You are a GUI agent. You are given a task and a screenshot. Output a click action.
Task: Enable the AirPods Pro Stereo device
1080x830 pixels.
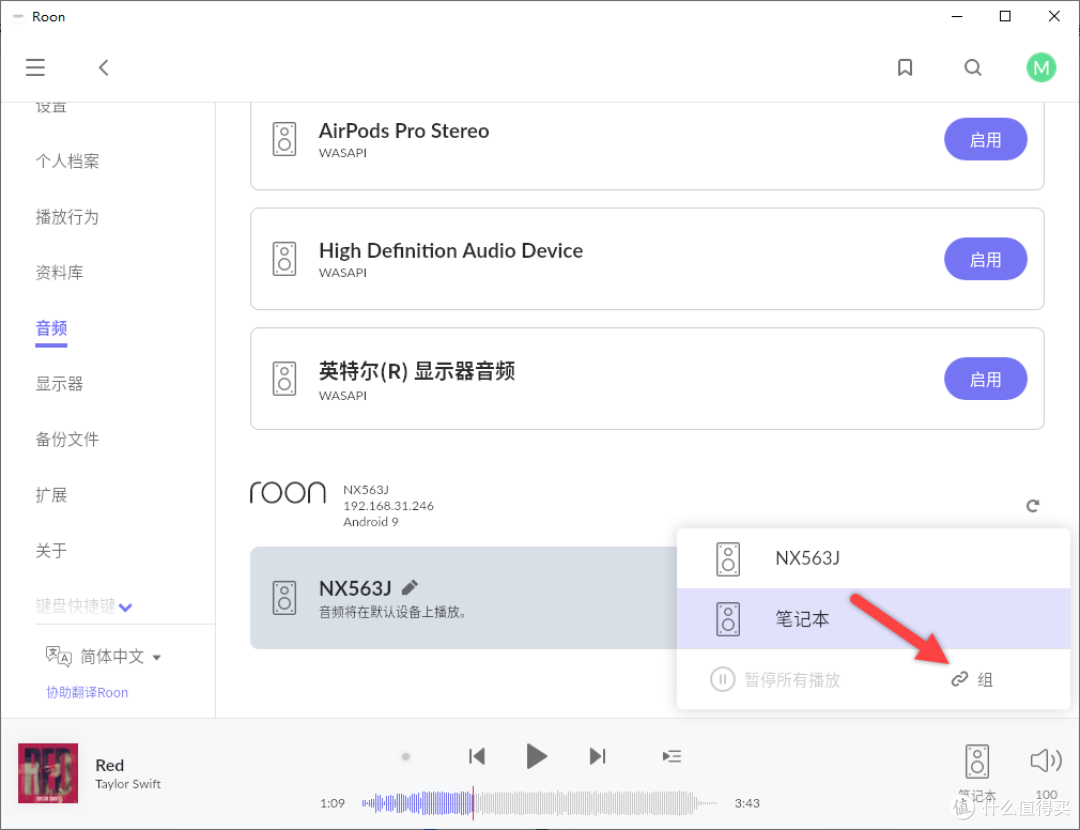(x=985, y=140)
